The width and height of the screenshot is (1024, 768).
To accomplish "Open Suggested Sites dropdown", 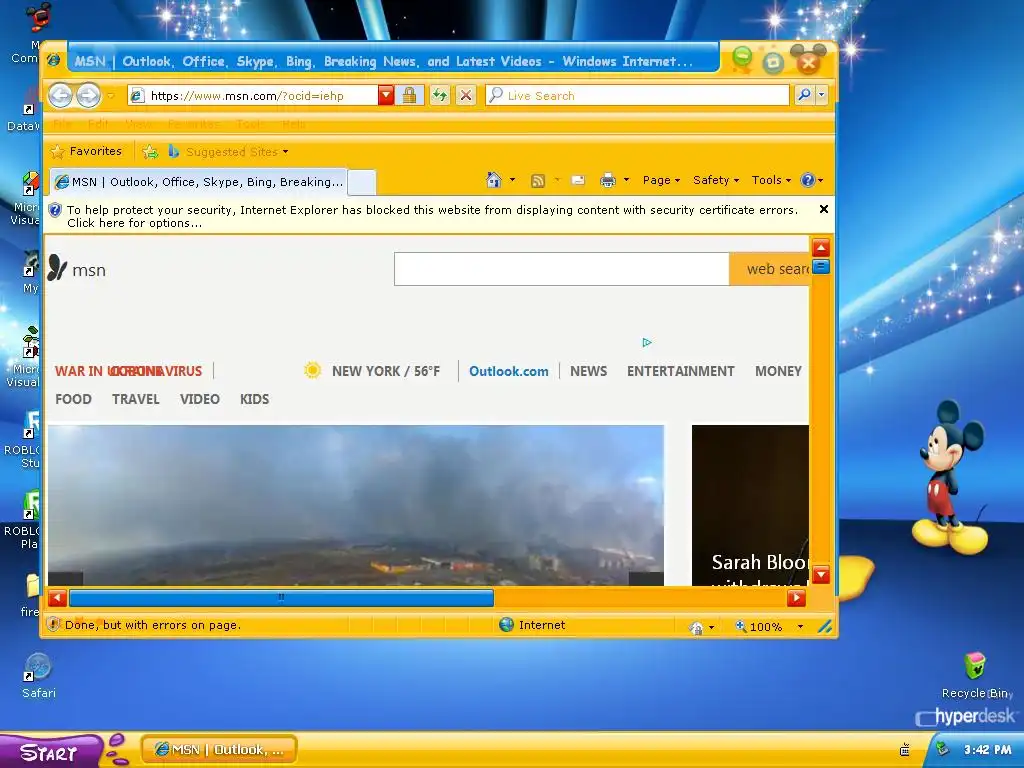I will [x=228, y=152].
